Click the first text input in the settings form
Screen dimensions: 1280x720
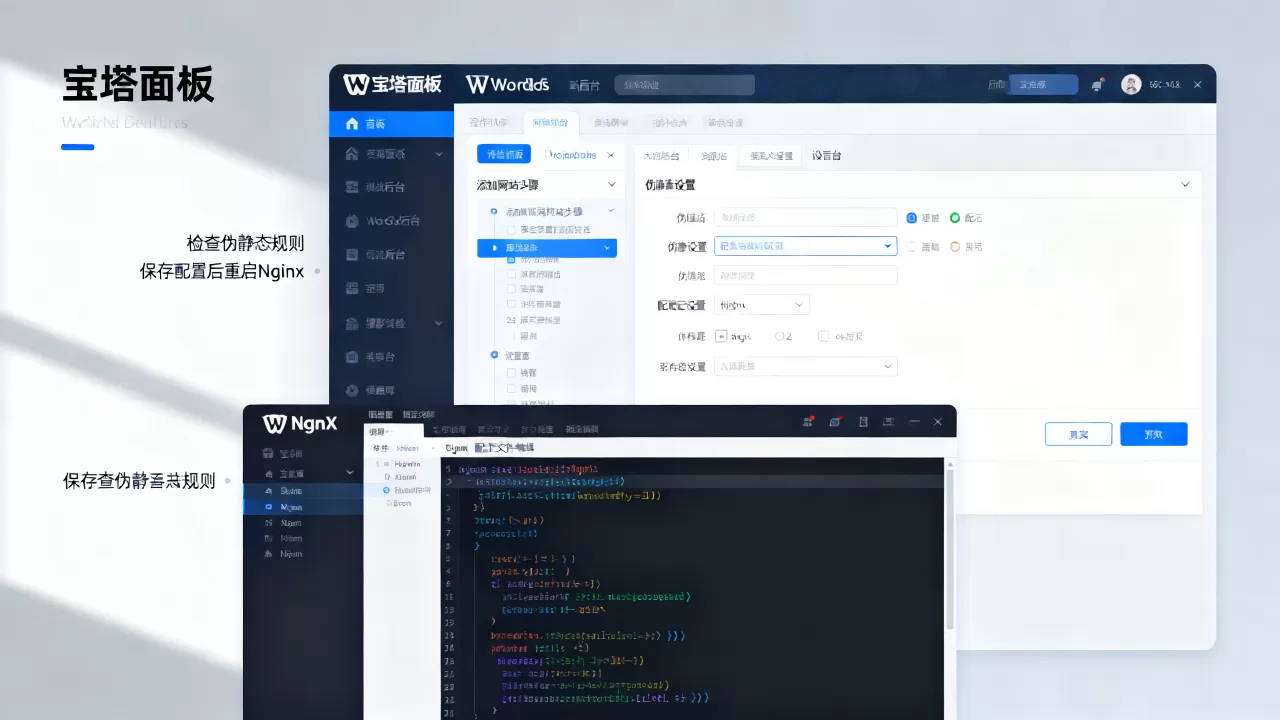point(805,217)
